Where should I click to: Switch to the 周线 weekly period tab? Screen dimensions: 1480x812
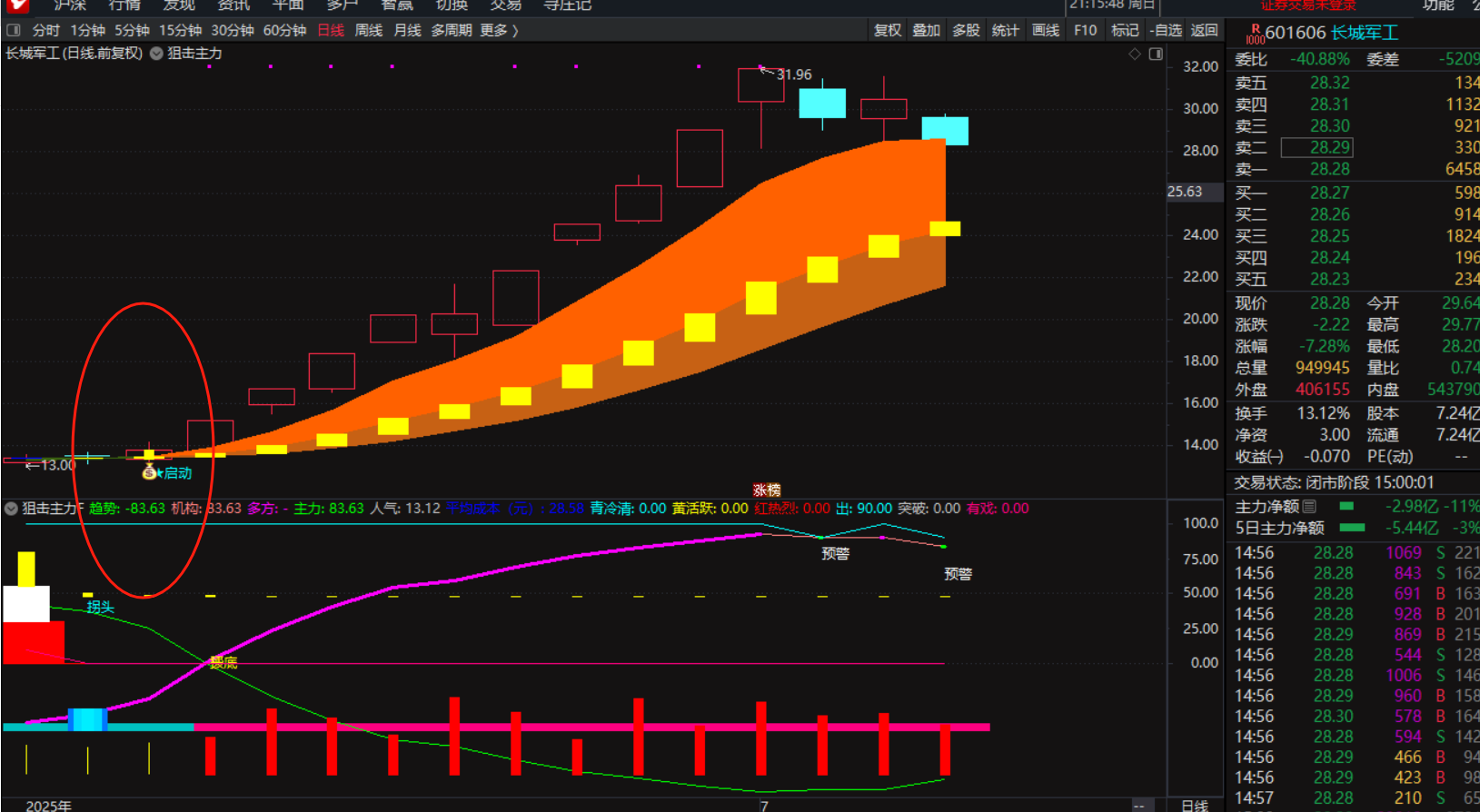368,30
